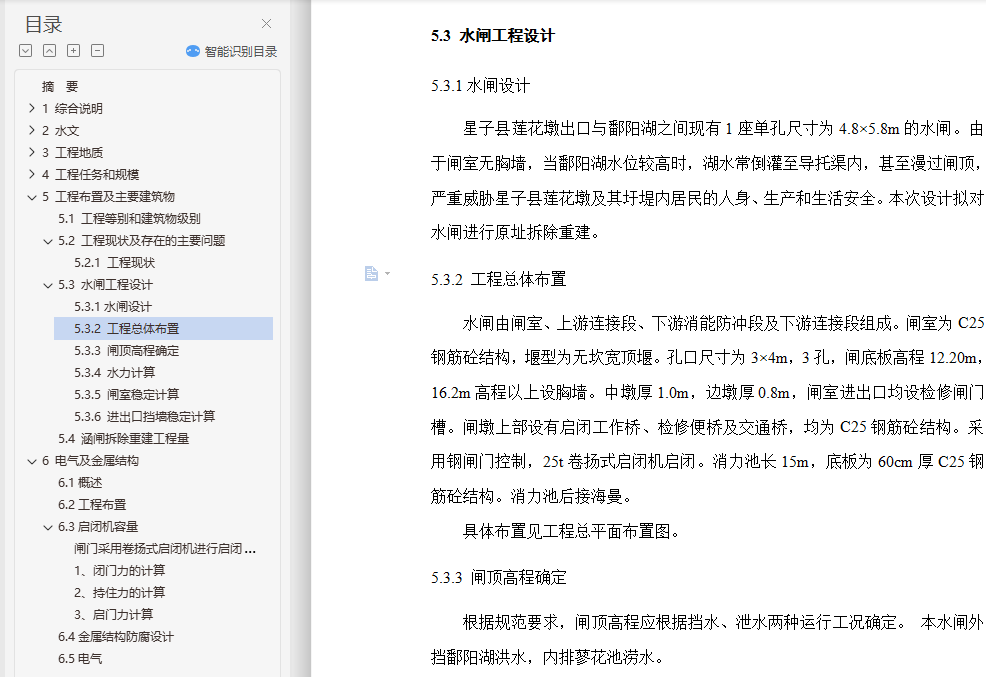
Task: Navigate to 6.3 启闭机容量
Action: 97,527
